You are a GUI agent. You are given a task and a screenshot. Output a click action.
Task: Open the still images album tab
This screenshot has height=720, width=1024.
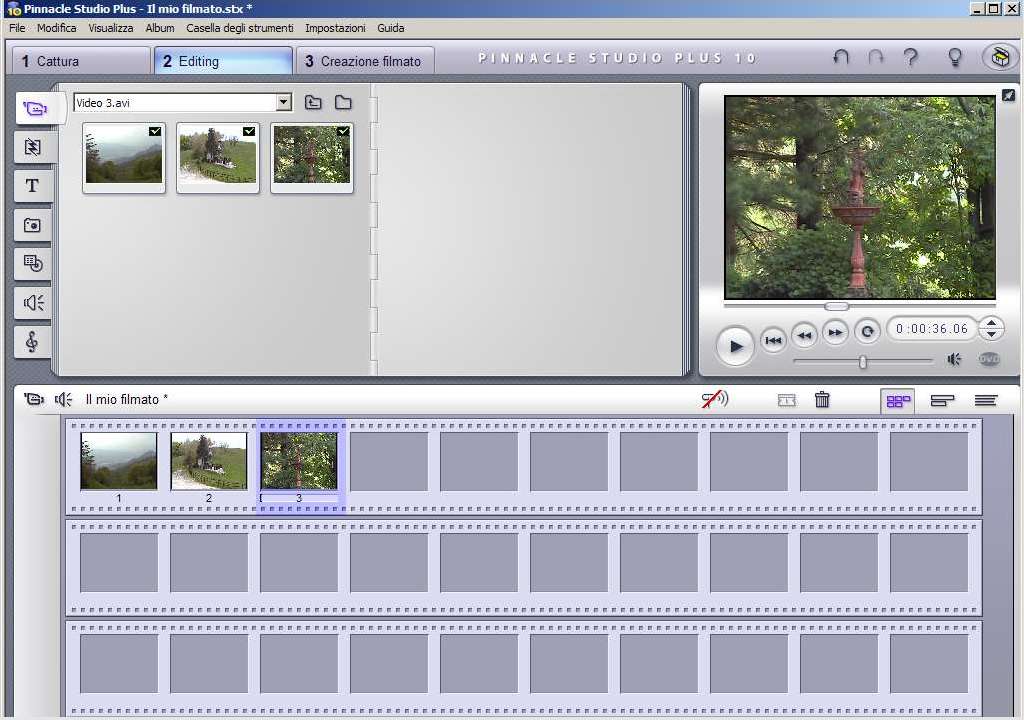coord(33,225)
